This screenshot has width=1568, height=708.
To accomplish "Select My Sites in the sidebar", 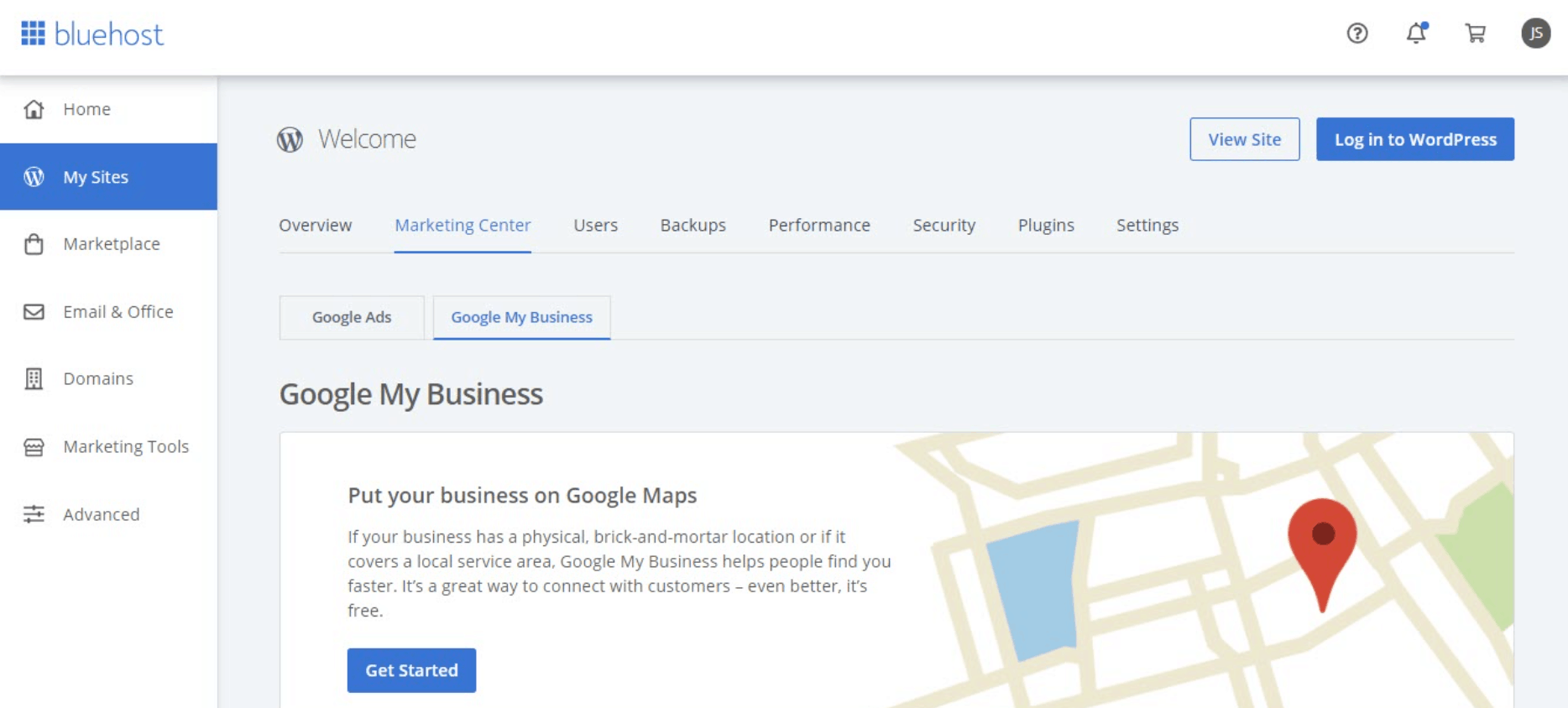I will tap(108, 177).
